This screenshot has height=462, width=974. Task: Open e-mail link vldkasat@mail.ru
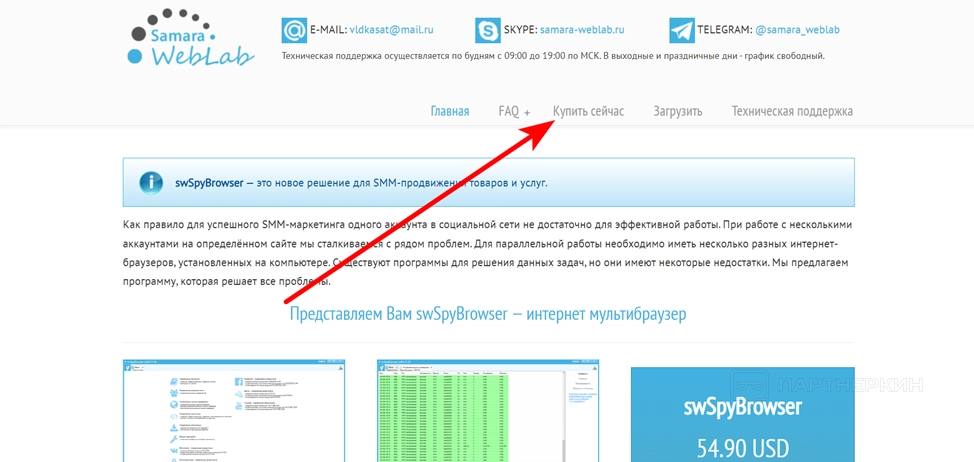click(x=391, y=29)
